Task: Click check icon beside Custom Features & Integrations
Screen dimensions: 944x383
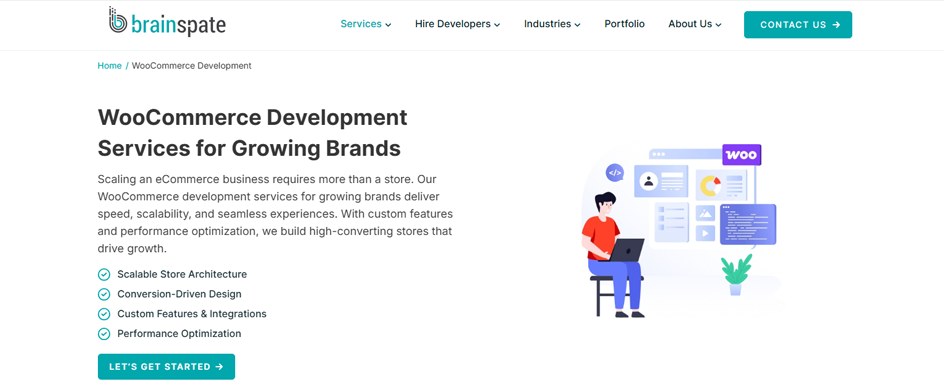Action: tap(104, 314)
